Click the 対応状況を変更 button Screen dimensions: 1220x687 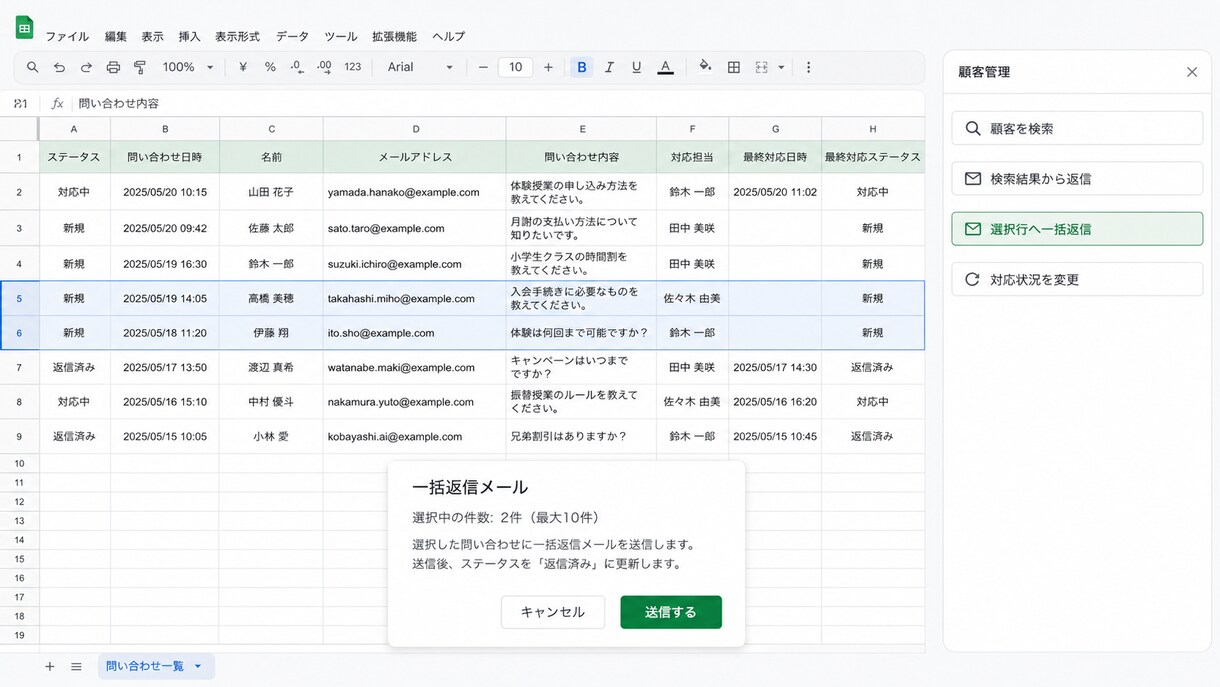(1077, 279)
